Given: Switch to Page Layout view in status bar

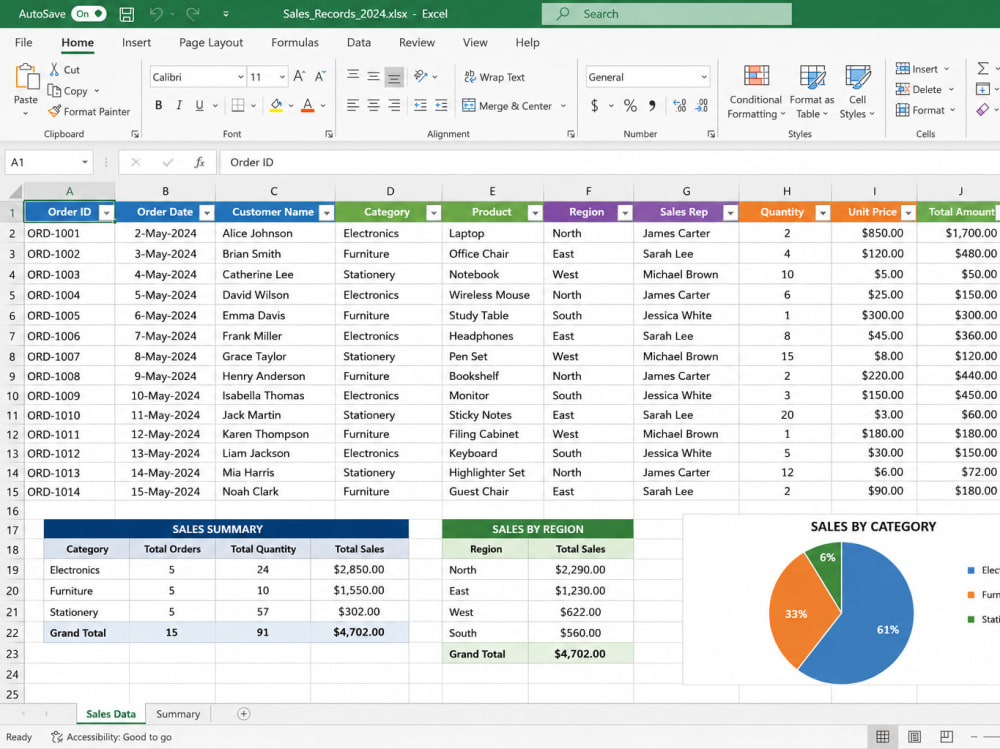Looking at the screenshot, I should (914, 737).
